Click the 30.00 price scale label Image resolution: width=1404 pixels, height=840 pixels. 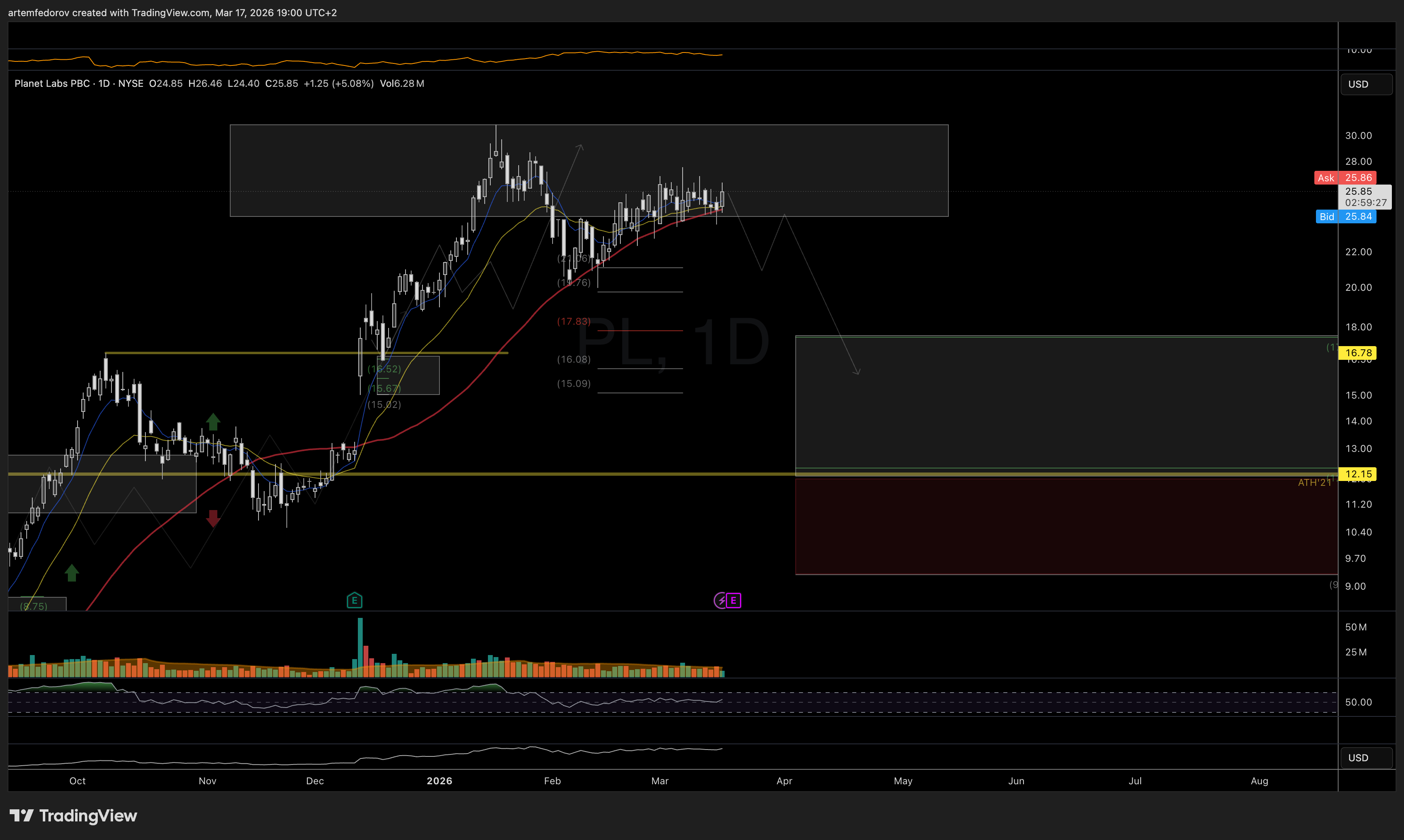[1359, 136]
